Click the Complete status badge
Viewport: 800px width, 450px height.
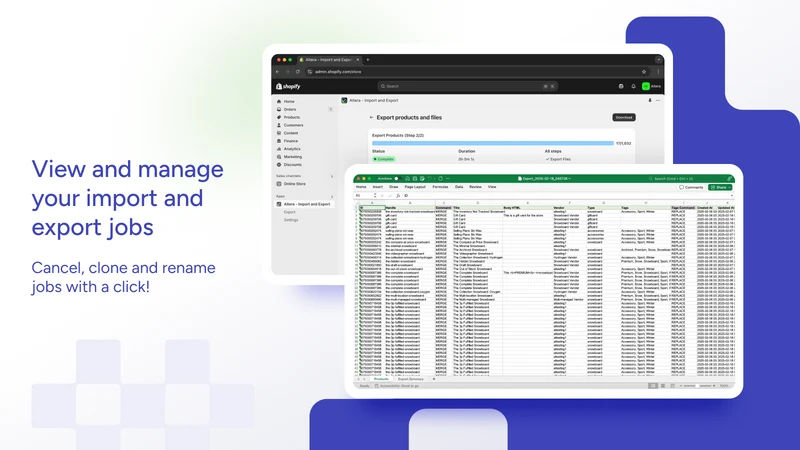[384, 159]
